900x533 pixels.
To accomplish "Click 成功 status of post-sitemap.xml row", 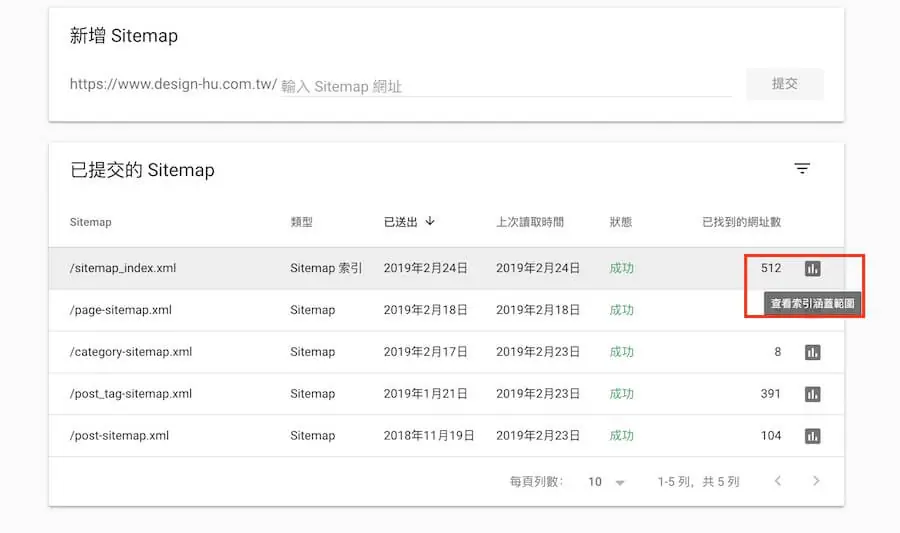I will click(x=622, y=435).
